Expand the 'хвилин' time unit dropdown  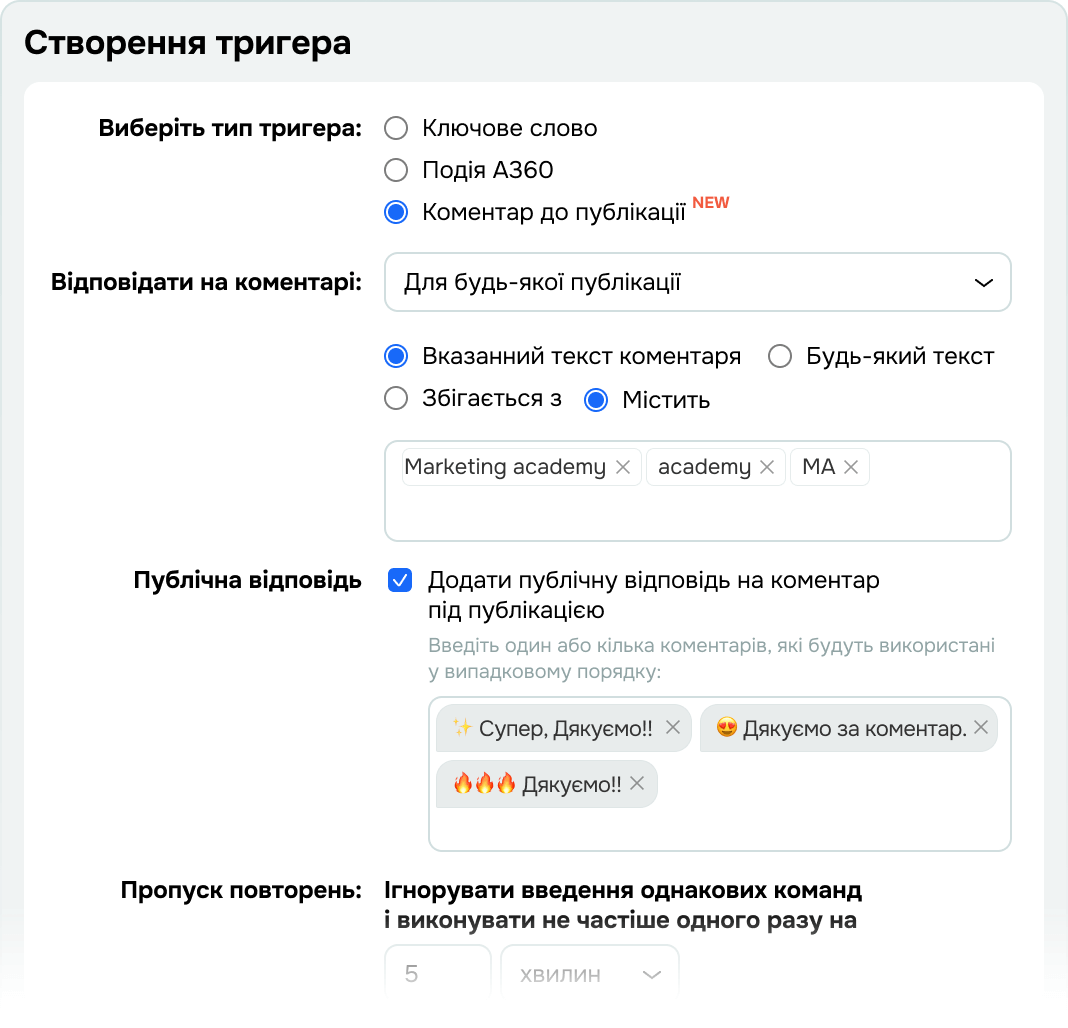[590, 974]
